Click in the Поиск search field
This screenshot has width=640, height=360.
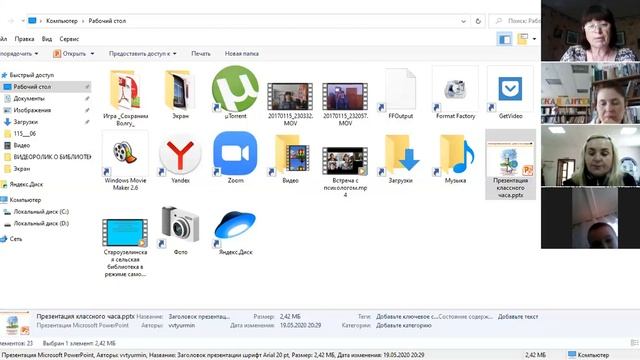[x=516, y=21]
